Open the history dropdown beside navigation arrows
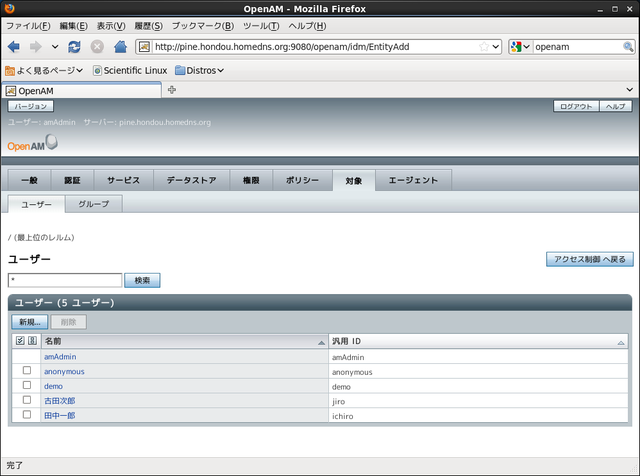640x476 pixels. click(x=55, y=47)
